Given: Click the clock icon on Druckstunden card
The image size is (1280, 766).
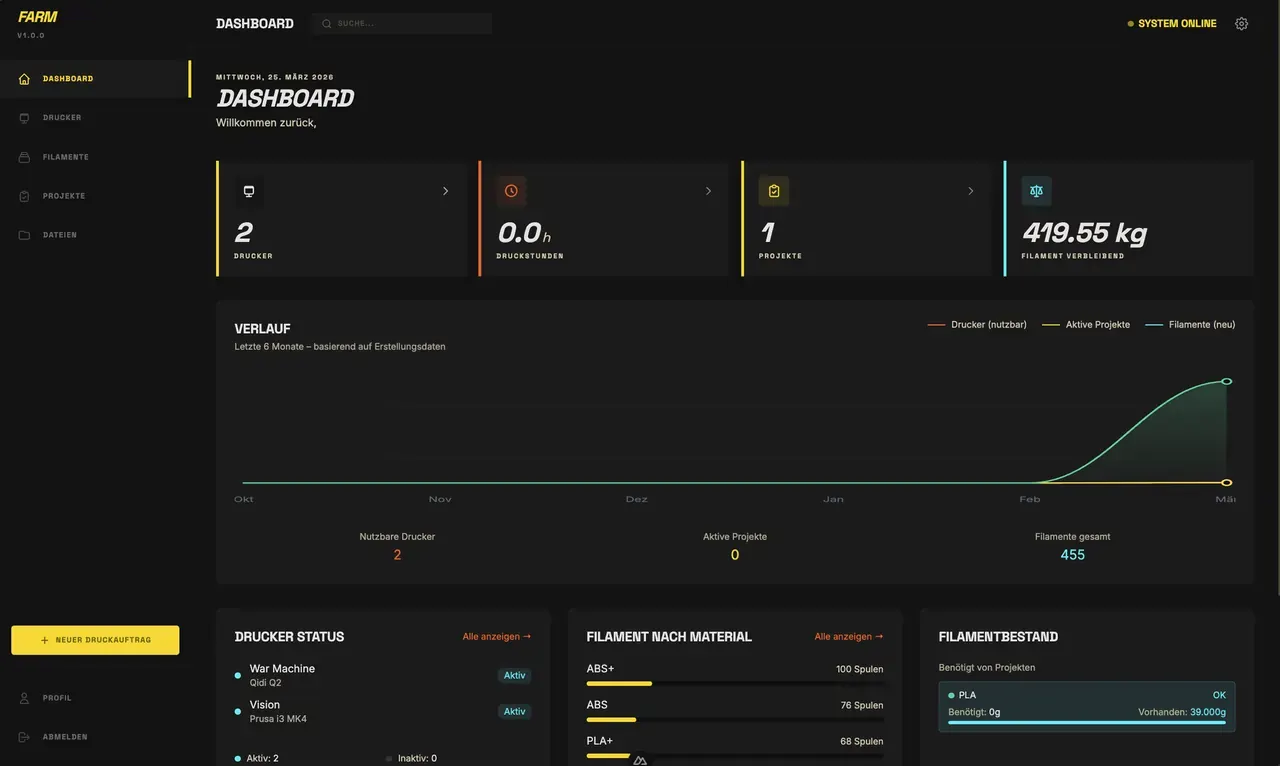Looking at the screenshot, I should (511, 191).
